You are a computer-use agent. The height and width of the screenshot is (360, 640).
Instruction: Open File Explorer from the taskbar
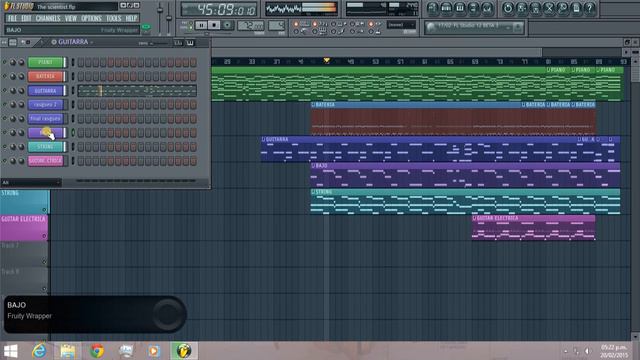point(68,351)
